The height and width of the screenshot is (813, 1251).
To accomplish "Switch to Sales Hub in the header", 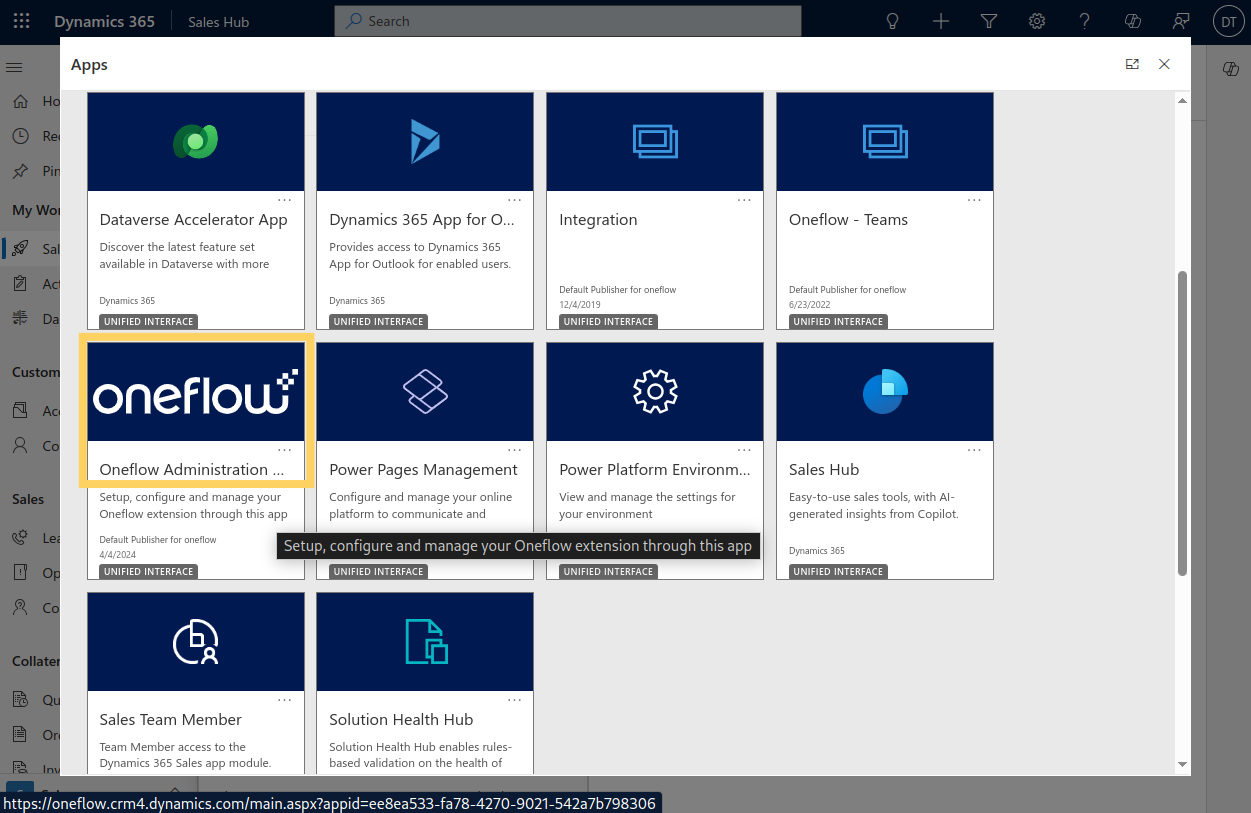I will pyautogui.click(x=217, y=21).
